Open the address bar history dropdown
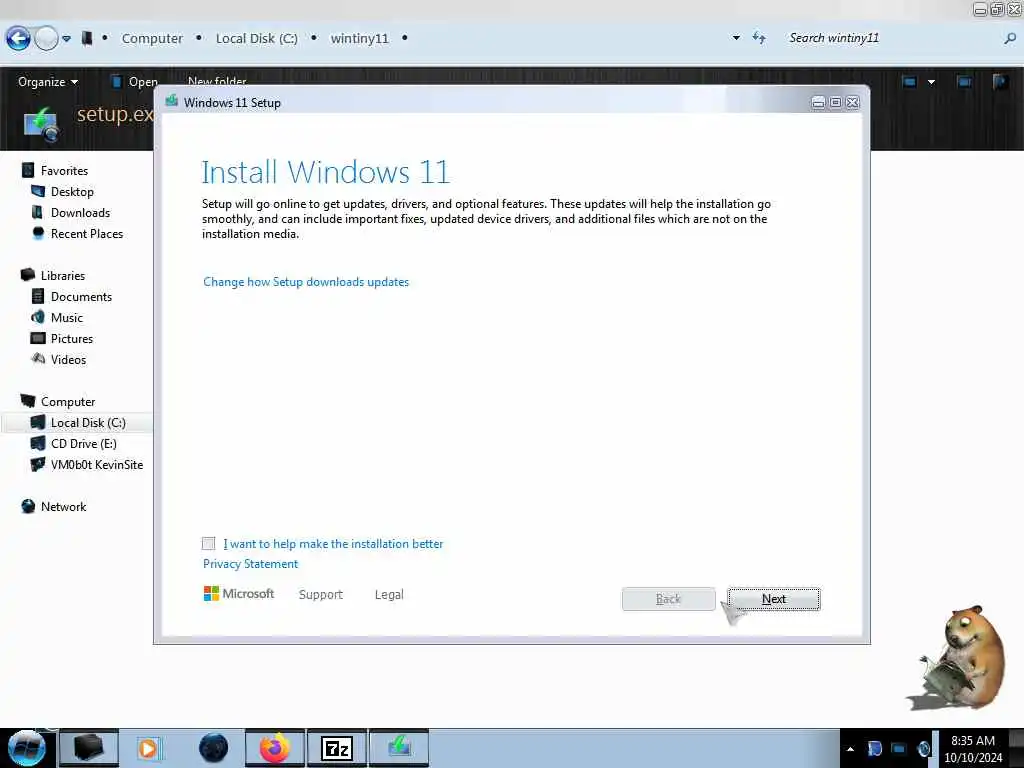Viewport: 1024px width, 768px height. (736, 38)
